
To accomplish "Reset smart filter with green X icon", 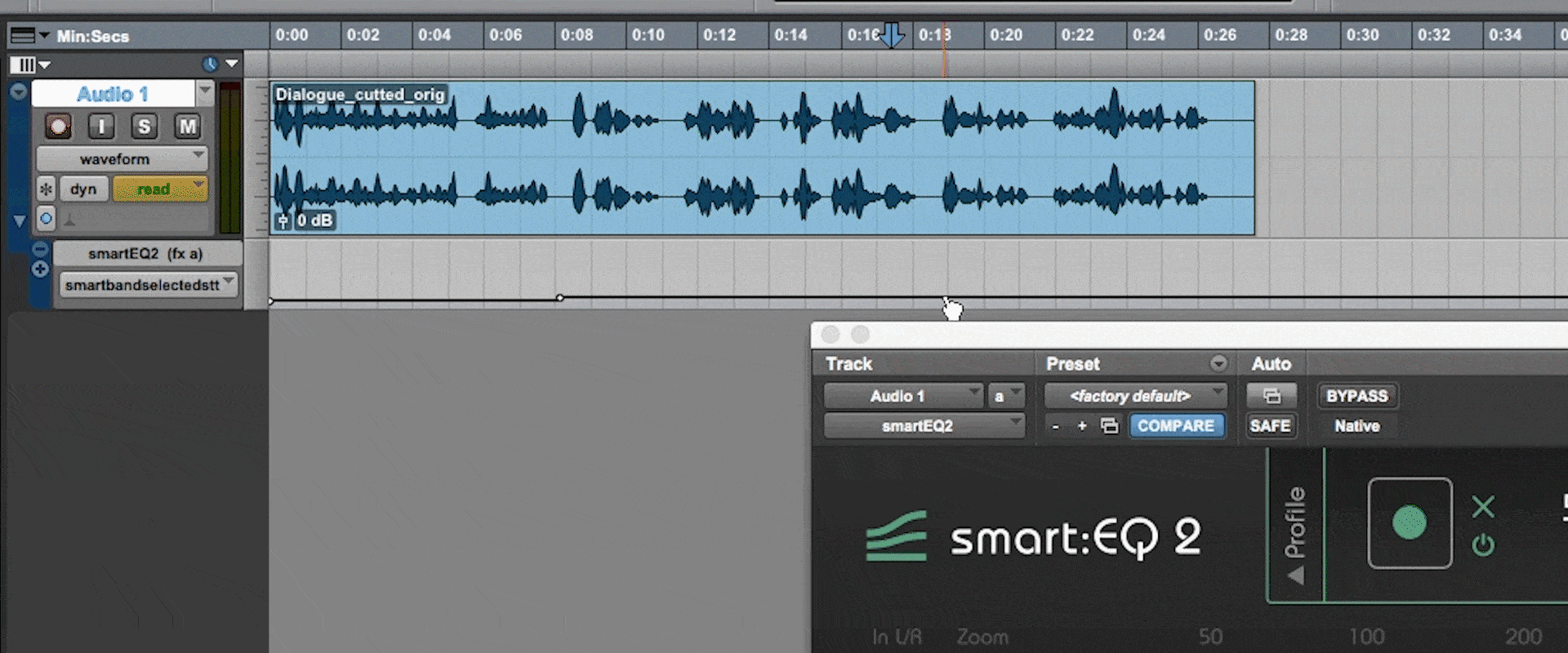I will pyautogui.click(x=1483, y=507).
